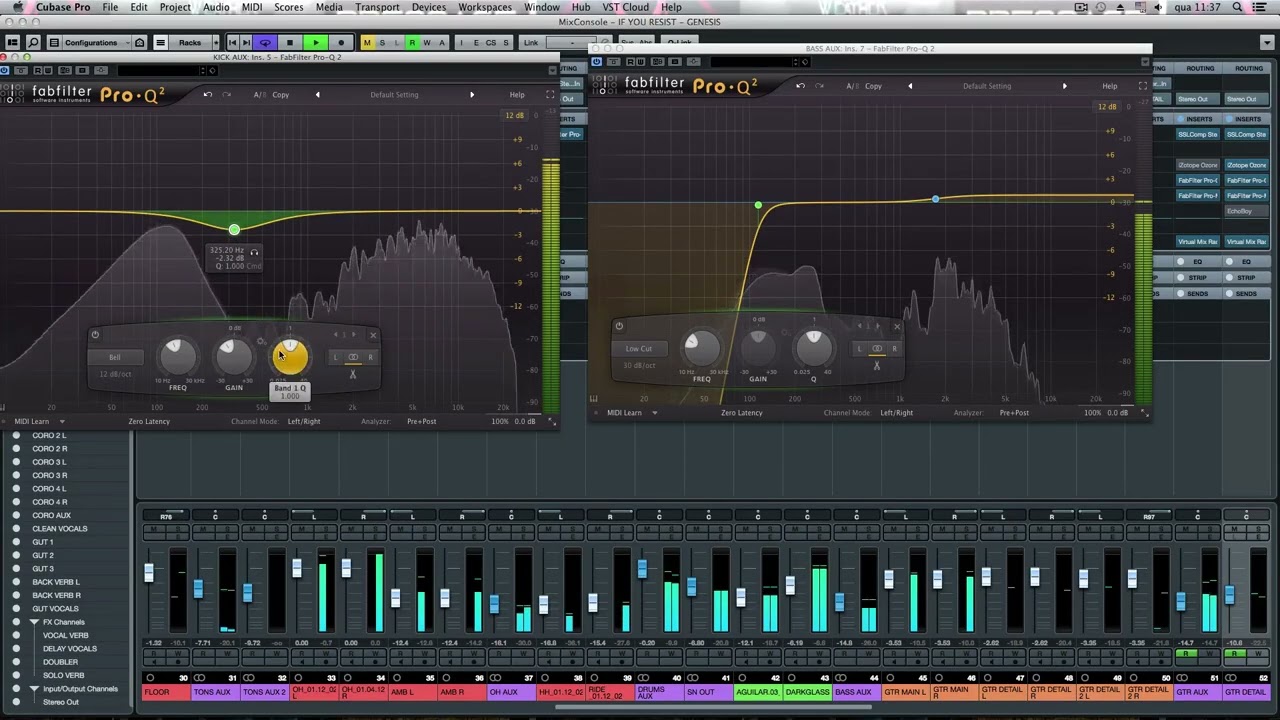Open the VST Cloud menu

(x=626, y=7)
